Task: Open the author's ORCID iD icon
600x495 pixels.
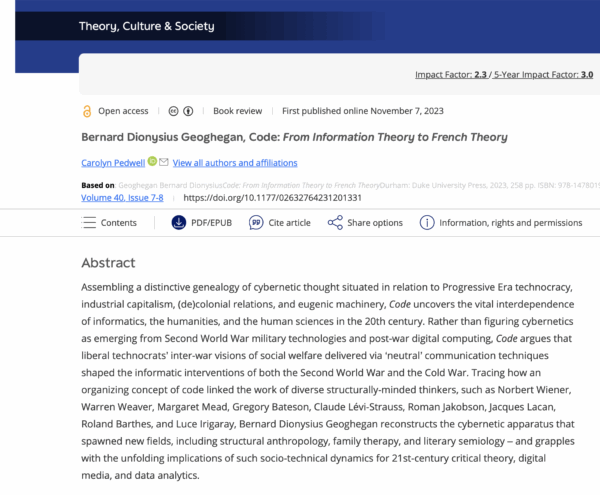Action: point(152,162)
